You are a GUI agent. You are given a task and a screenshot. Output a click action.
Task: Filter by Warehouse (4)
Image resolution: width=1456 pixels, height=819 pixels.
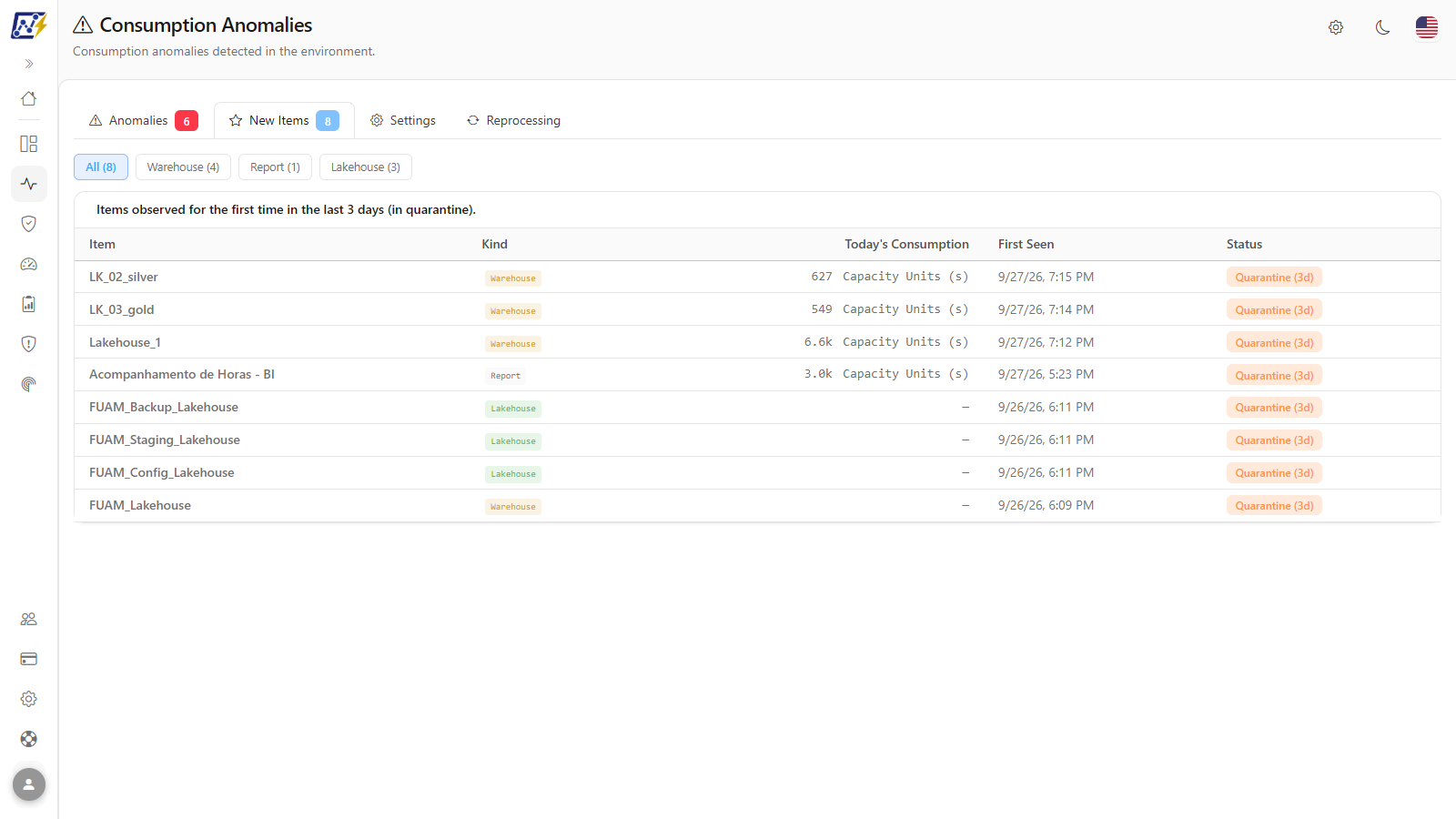pyautogui.click(x=183, y=167)
